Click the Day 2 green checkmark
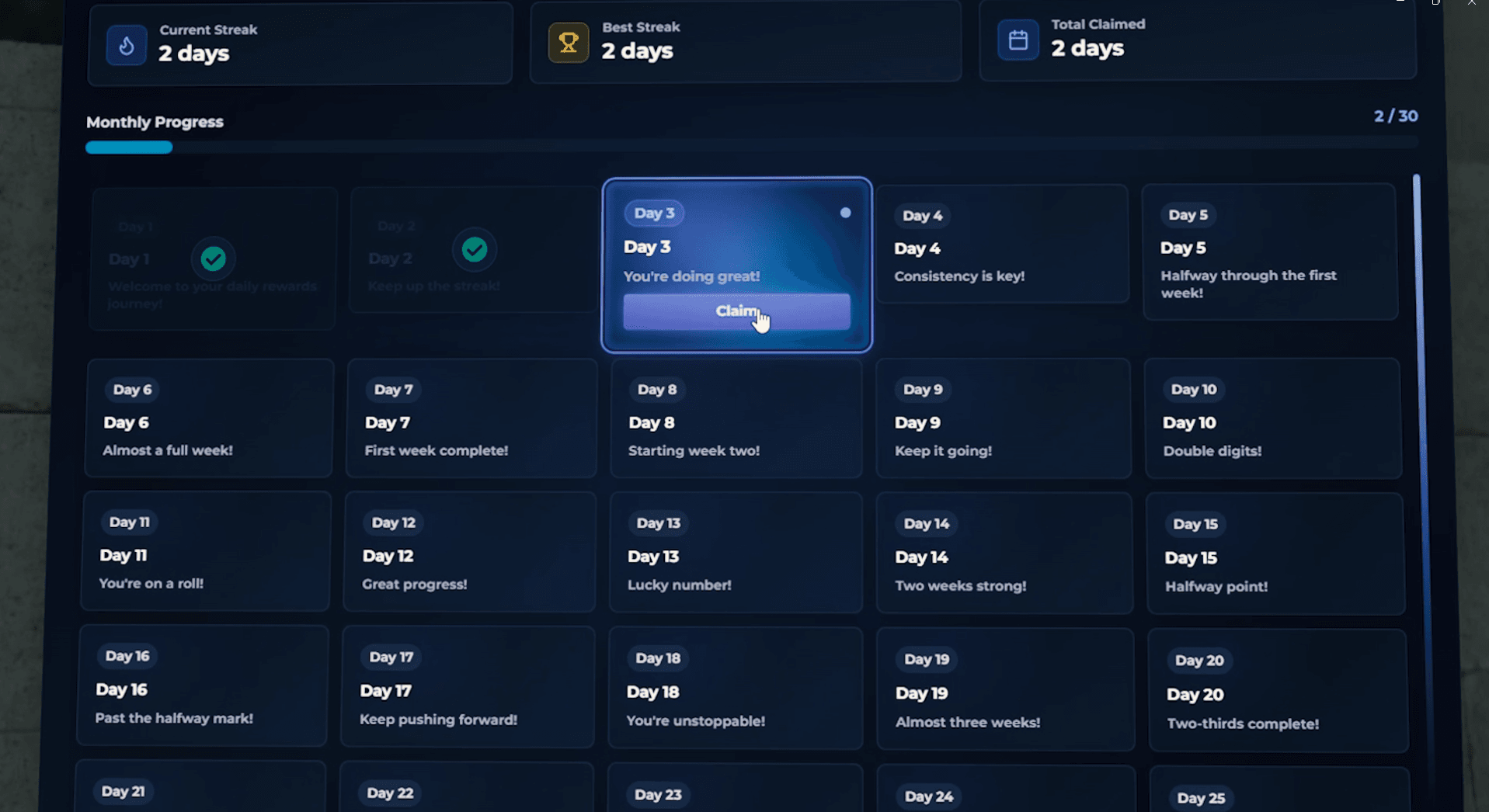 tap(475, 249)
